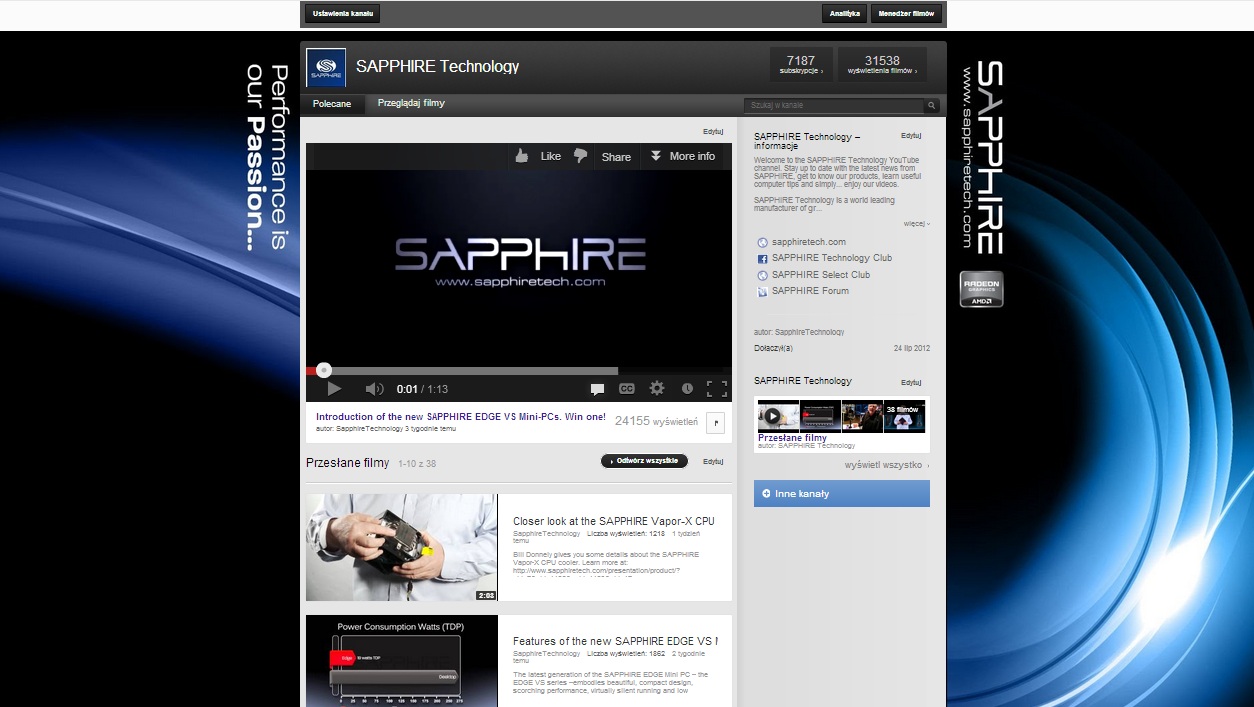Mute the video with the speaker icon
The image size is (1254, 707).
pos(374,389)
